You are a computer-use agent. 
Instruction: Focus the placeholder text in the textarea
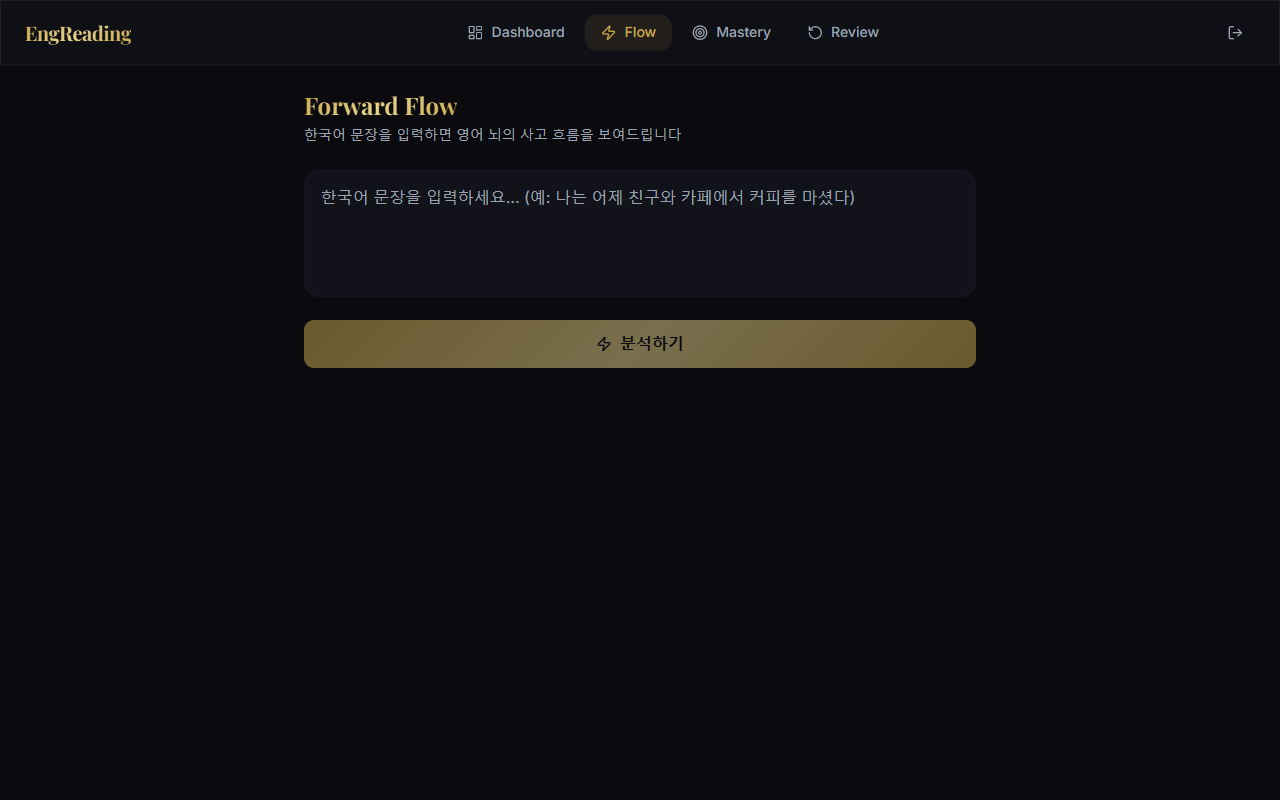coord(586,197)
